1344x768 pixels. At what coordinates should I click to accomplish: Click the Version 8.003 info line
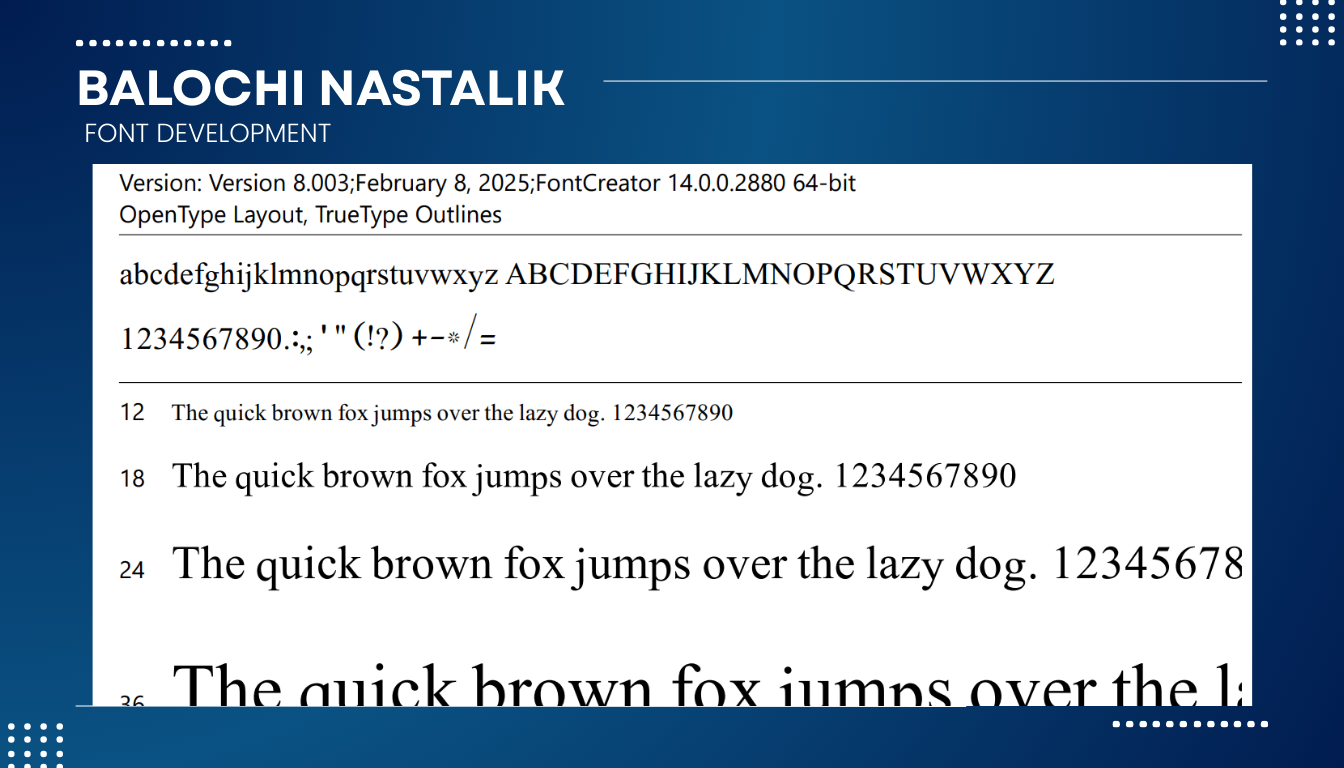[x=487, y=184]
